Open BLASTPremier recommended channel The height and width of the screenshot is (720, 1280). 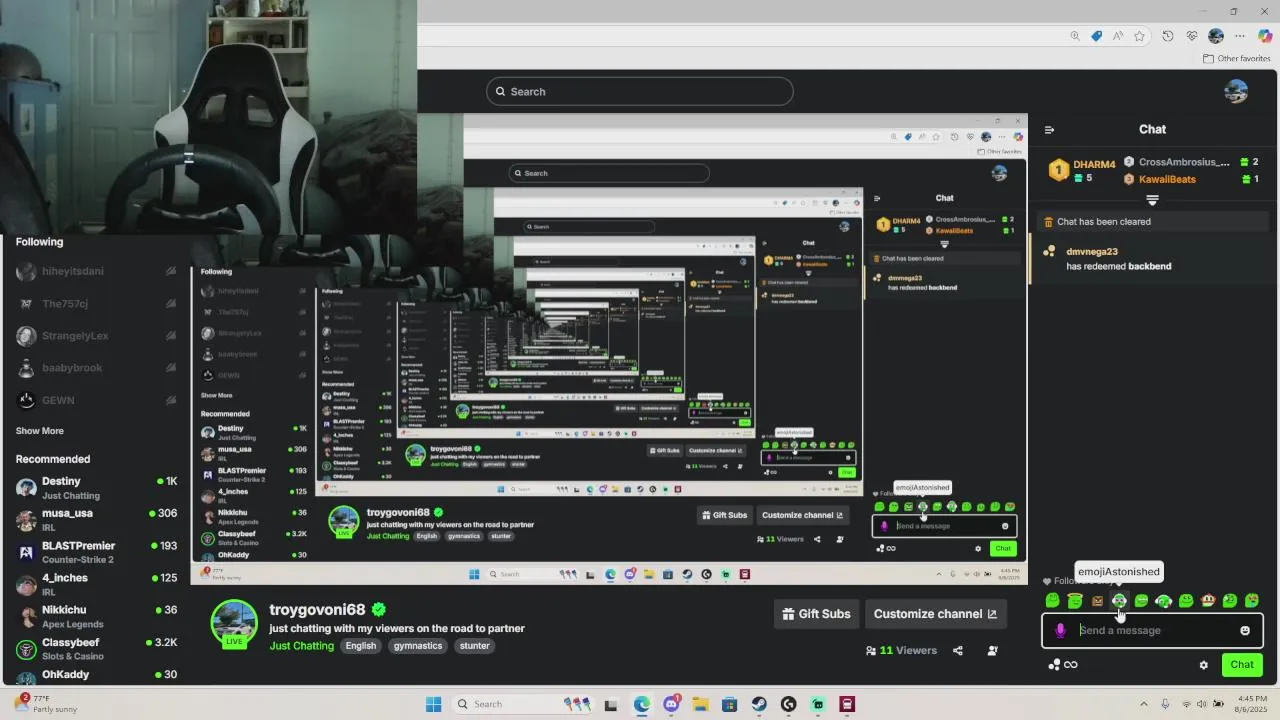[x=97, y=552]
